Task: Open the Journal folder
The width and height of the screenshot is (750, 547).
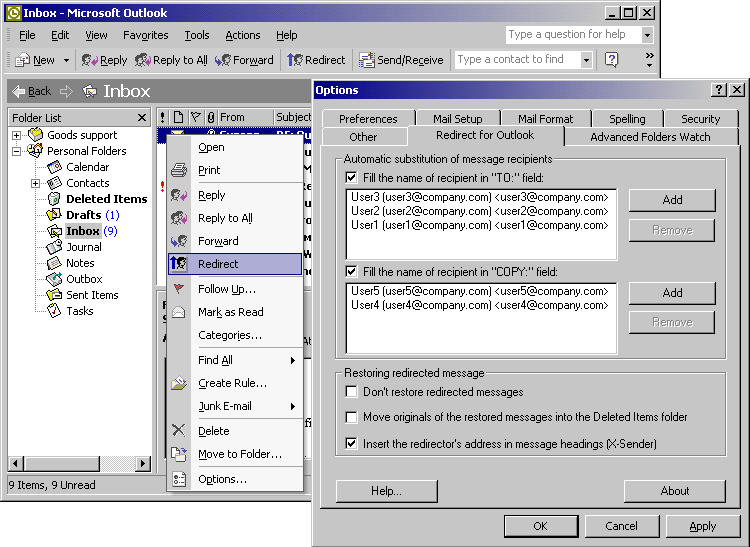Action: (x=83, y=247)
